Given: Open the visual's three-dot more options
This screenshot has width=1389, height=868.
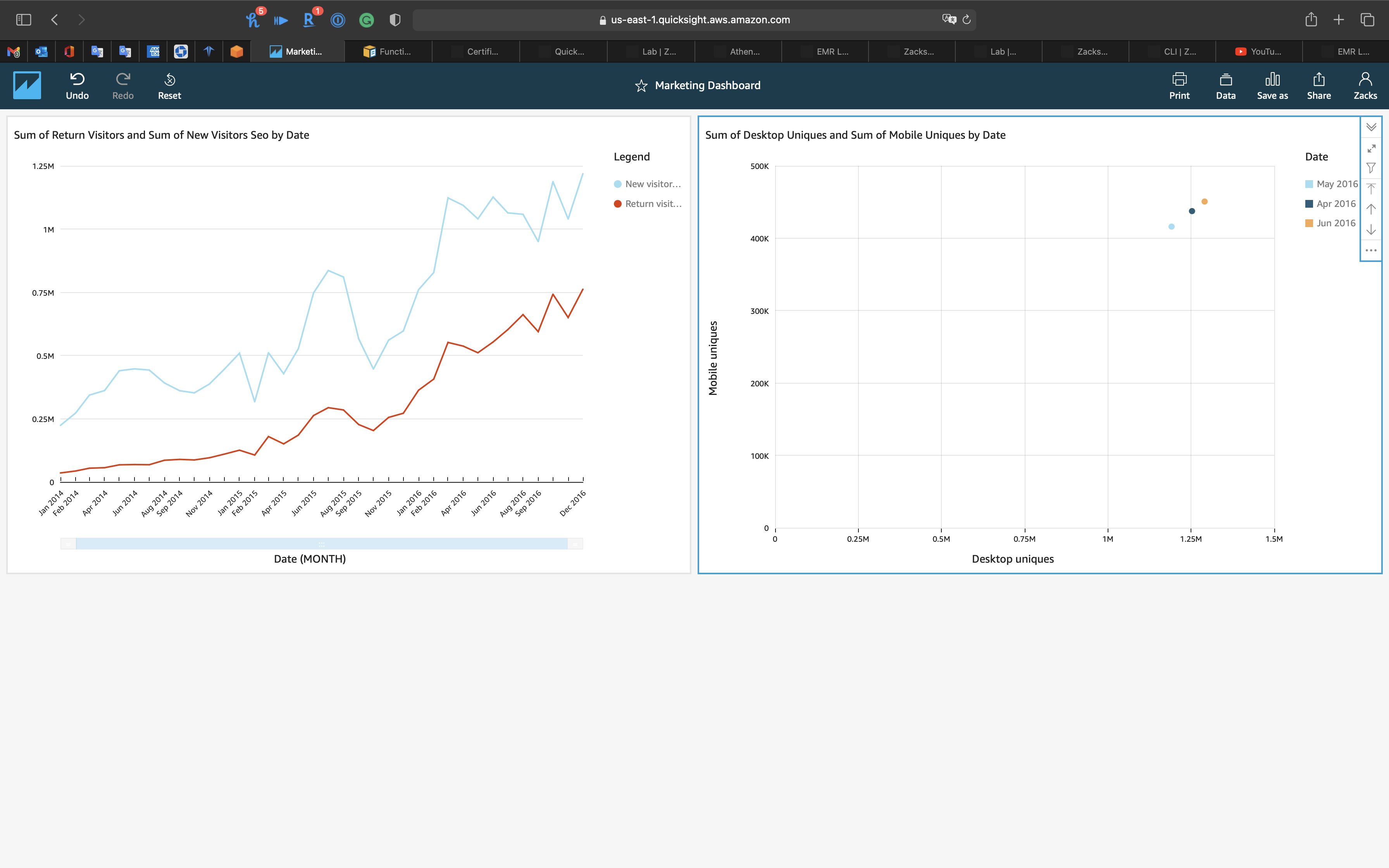Looking at the screenshot, I should click(x=1371, y=250).
